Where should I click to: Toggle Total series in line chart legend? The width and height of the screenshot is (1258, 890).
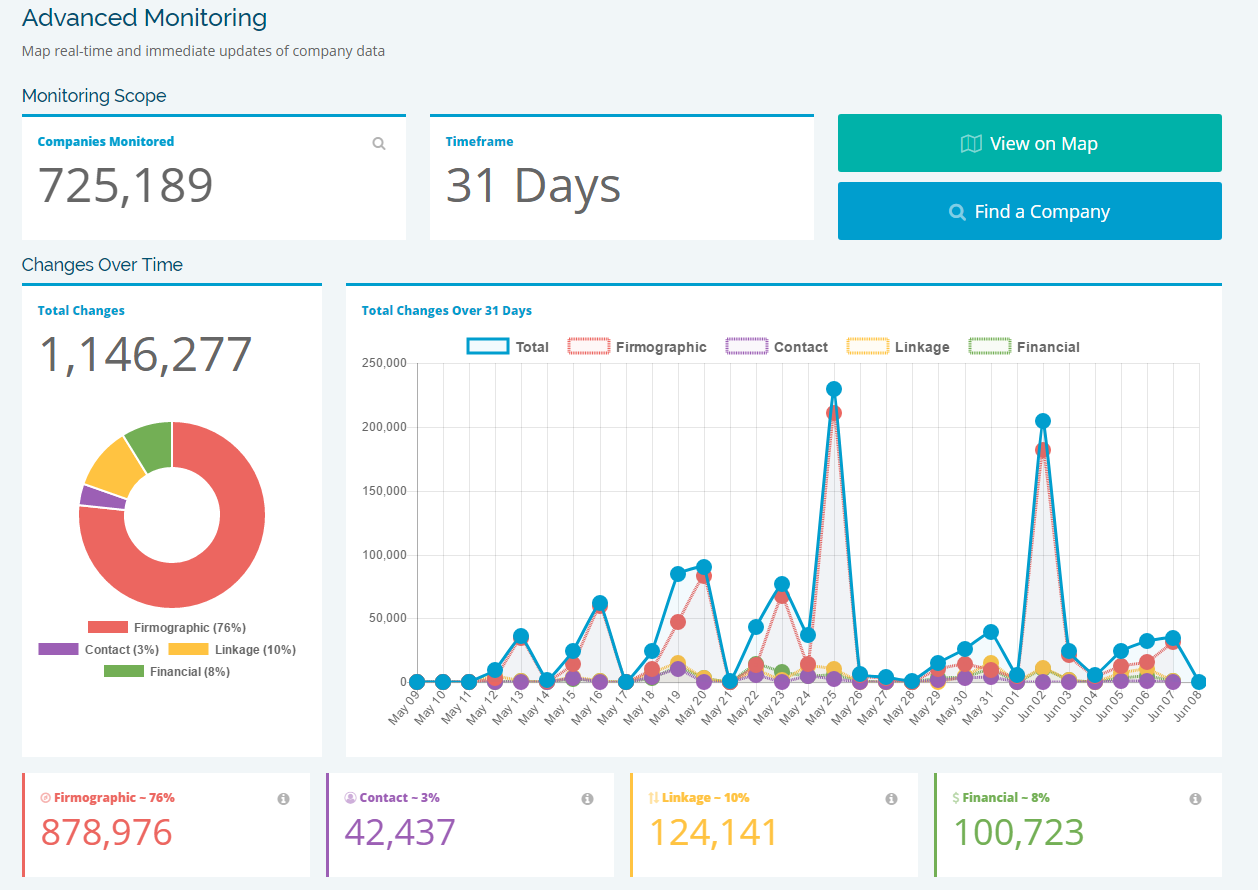coord(508,347)
